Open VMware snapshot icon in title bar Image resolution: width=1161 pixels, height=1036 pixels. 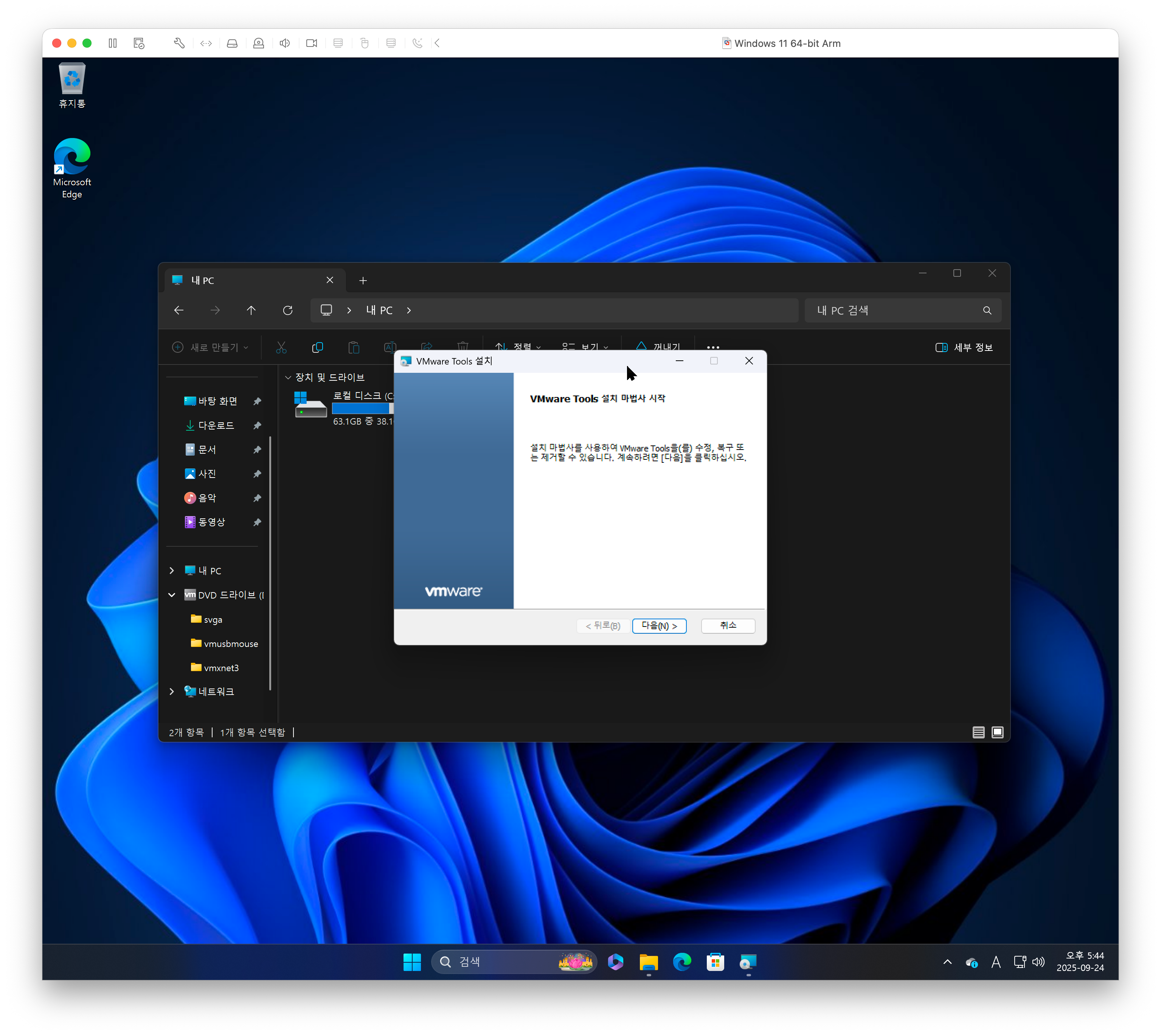(139, 43)
